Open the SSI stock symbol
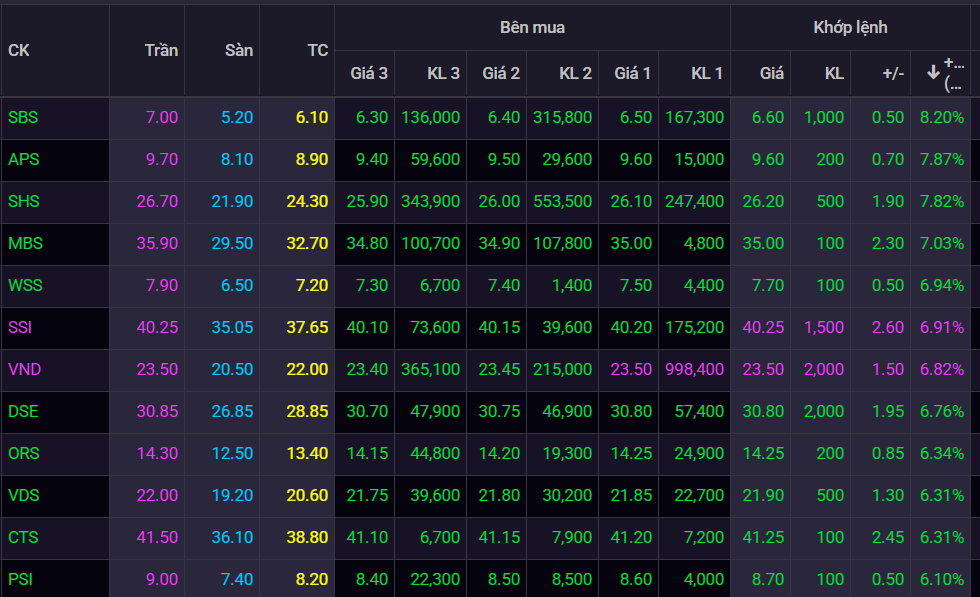This screenshot has width=980, height=597. click(x=20, y=327)
